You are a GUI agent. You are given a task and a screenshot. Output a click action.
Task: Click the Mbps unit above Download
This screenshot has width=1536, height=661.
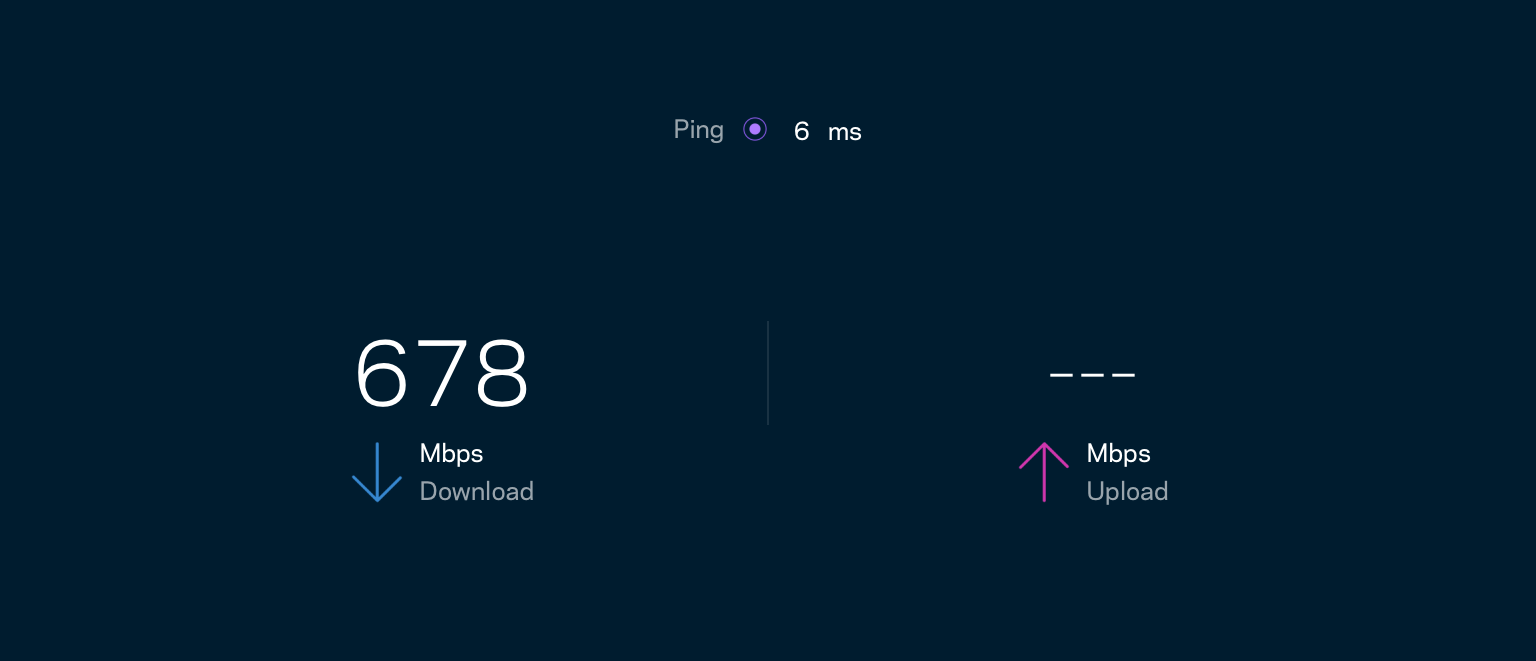[451, 454]
